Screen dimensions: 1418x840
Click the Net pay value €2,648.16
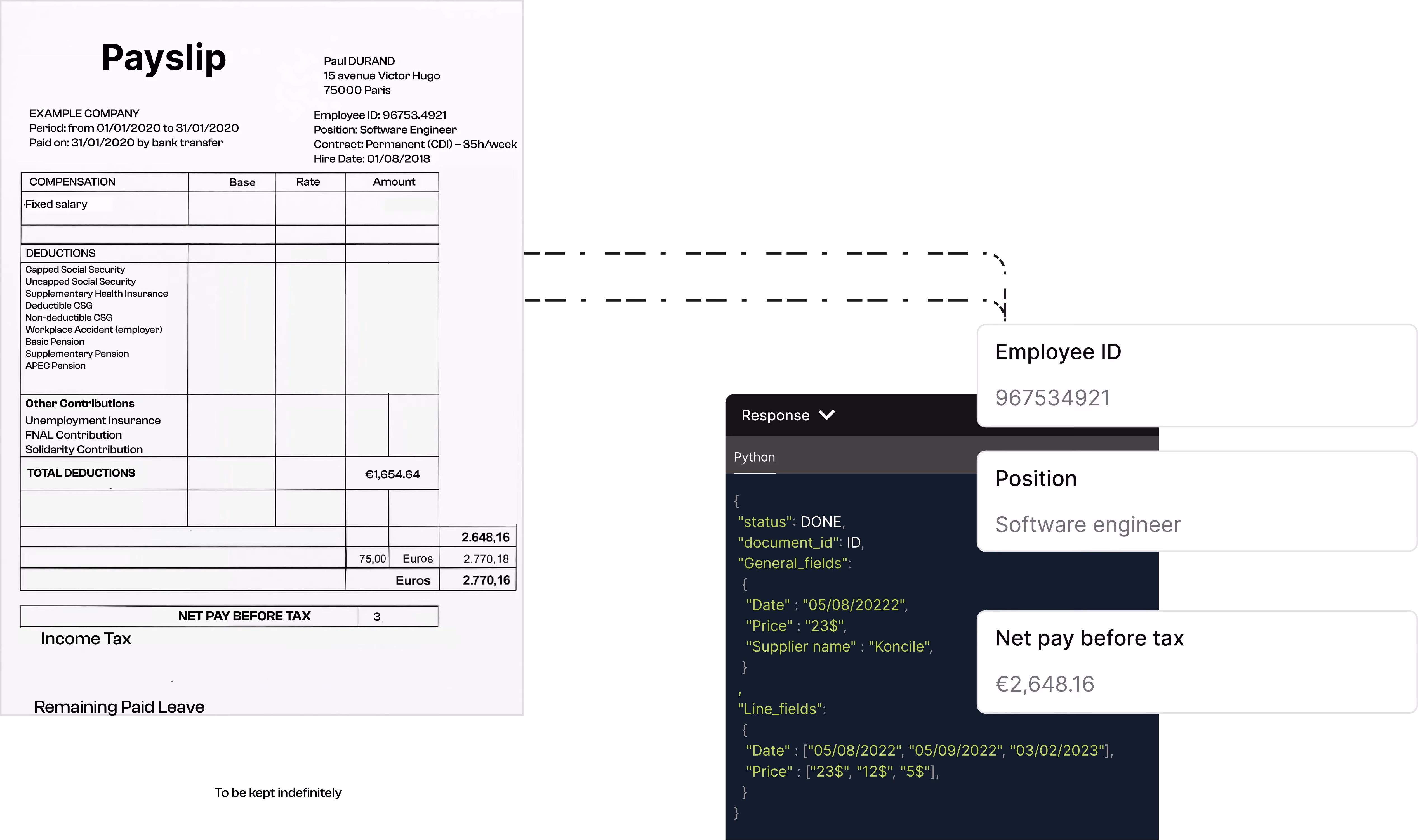(1045, 684)
